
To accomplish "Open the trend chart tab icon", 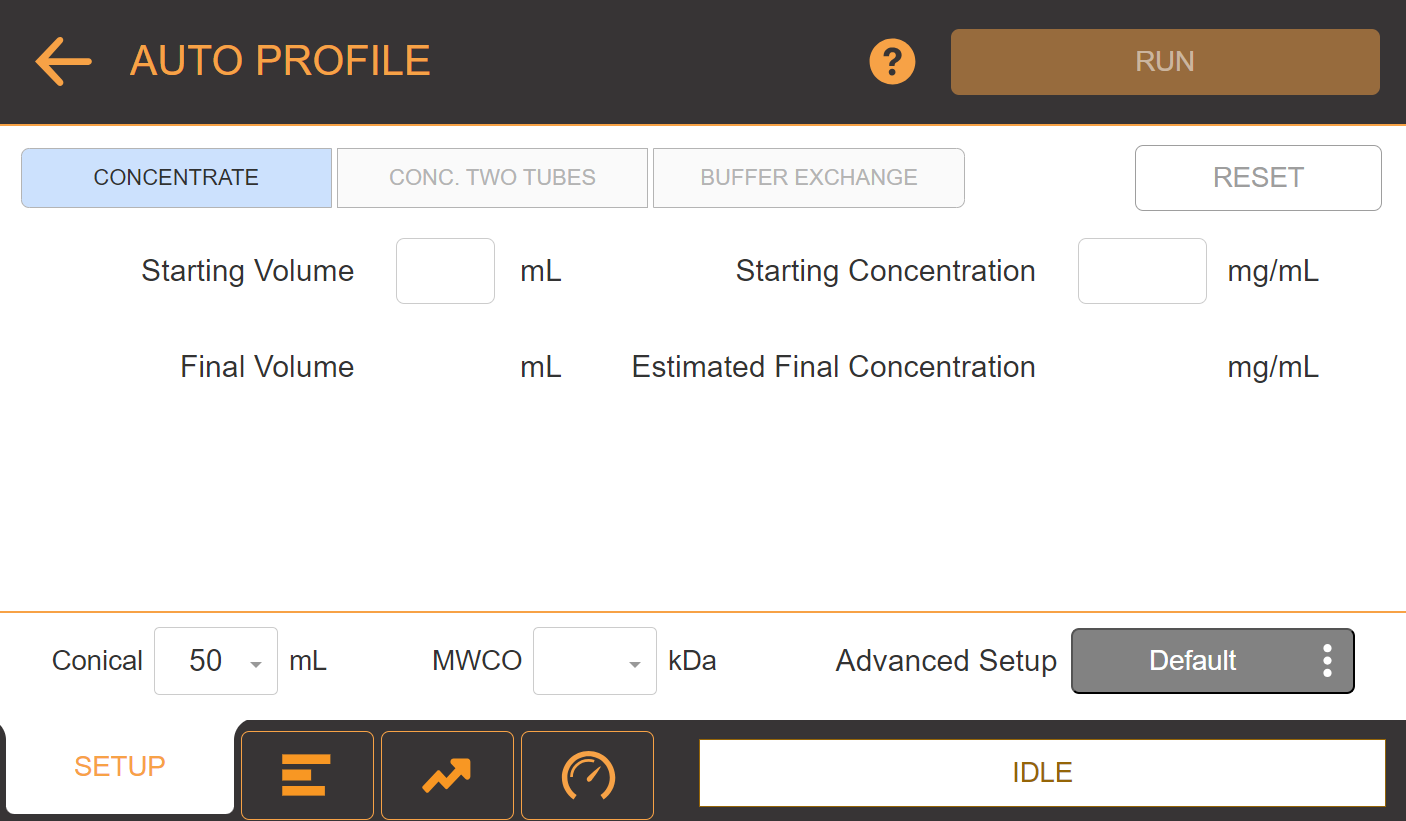I will pyautogui.click(x=447, y=775).
